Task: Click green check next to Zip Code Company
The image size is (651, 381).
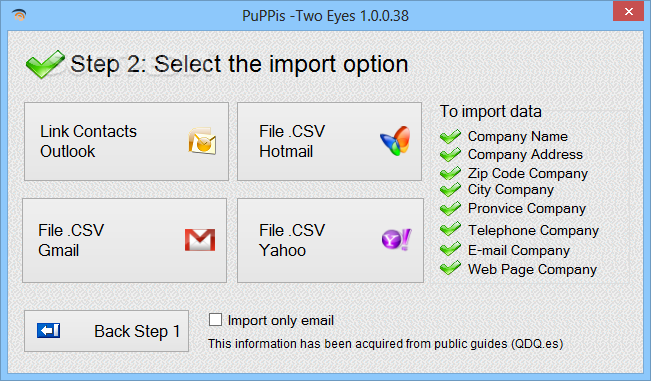Action: pyautogui.click(x=450, y=173)
